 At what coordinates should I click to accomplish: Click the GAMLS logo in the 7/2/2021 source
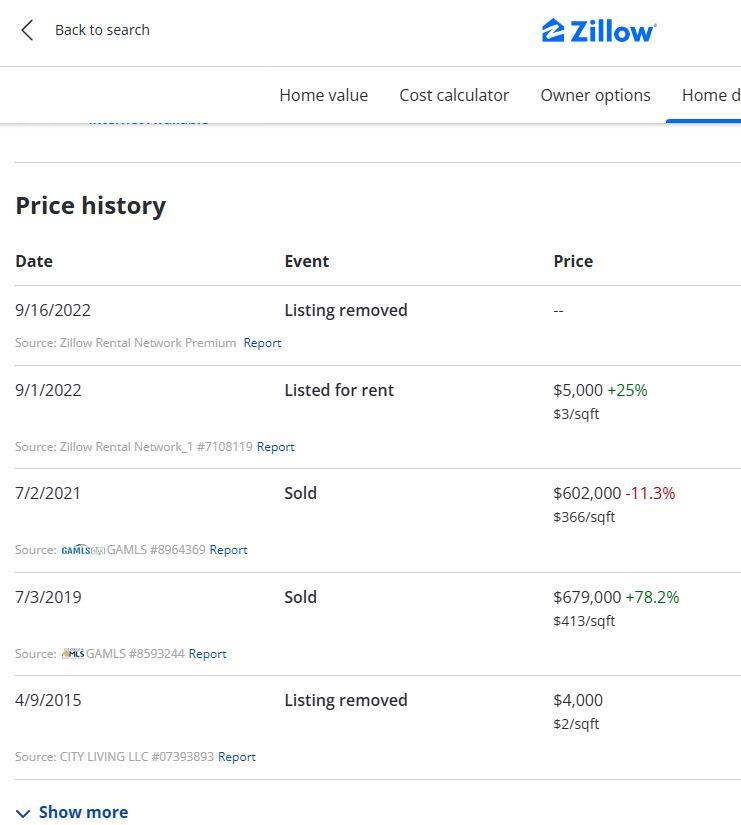click(x=82, y=550)
